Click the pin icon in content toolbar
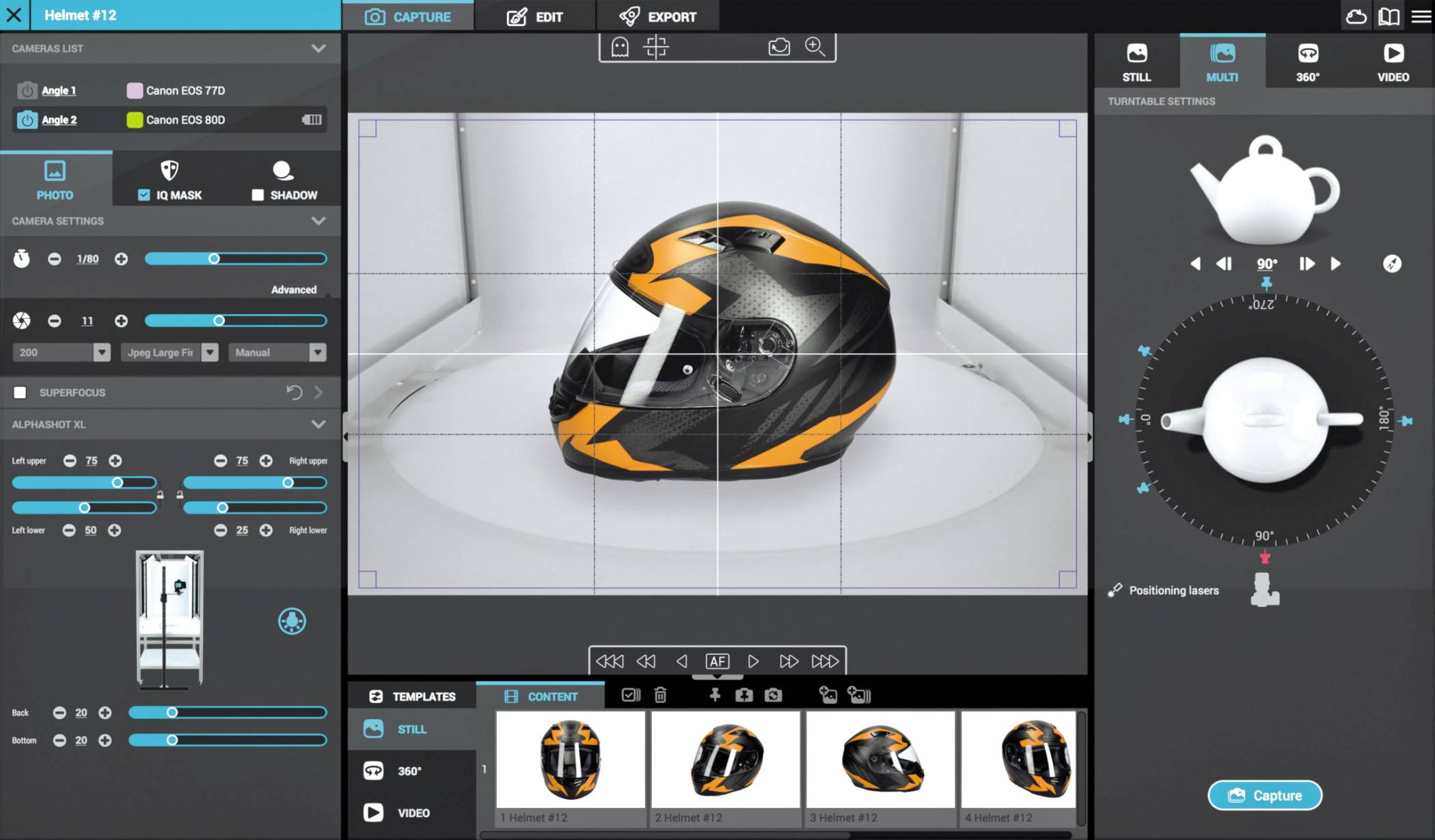The height and width of the screenshot is (840, 1435). coord(715,695)
